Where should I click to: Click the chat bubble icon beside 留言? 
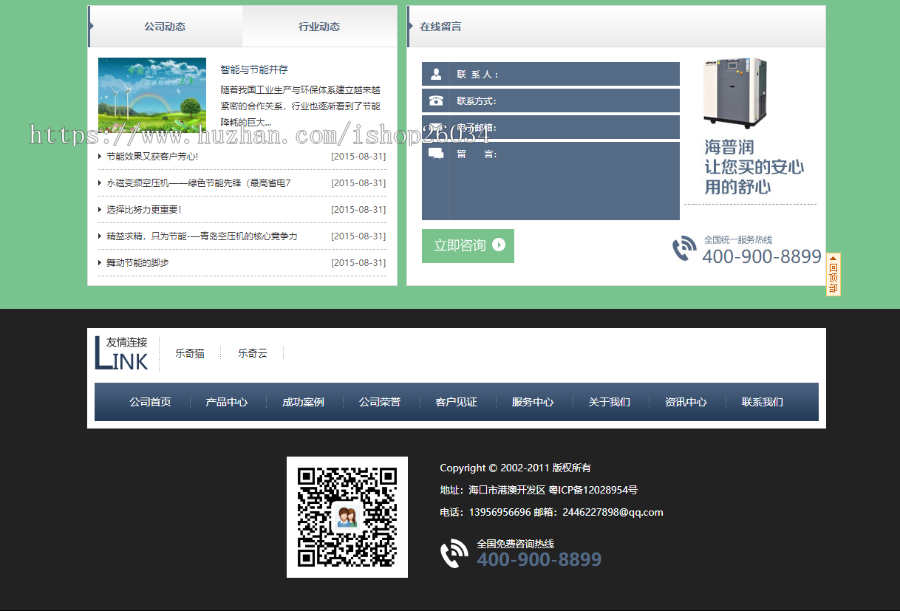(436, 153)
